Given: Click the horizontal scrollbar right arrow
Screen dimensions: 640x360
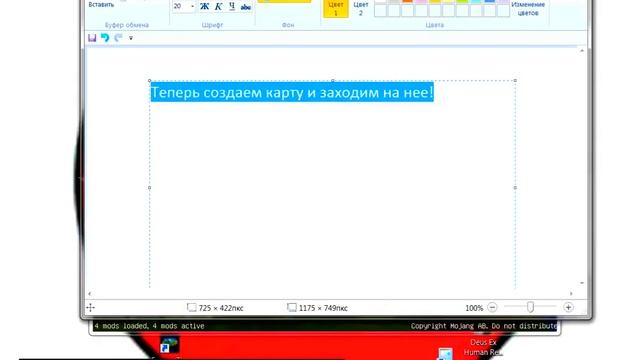Looking at the screenshot, I should tap(571, 293).
